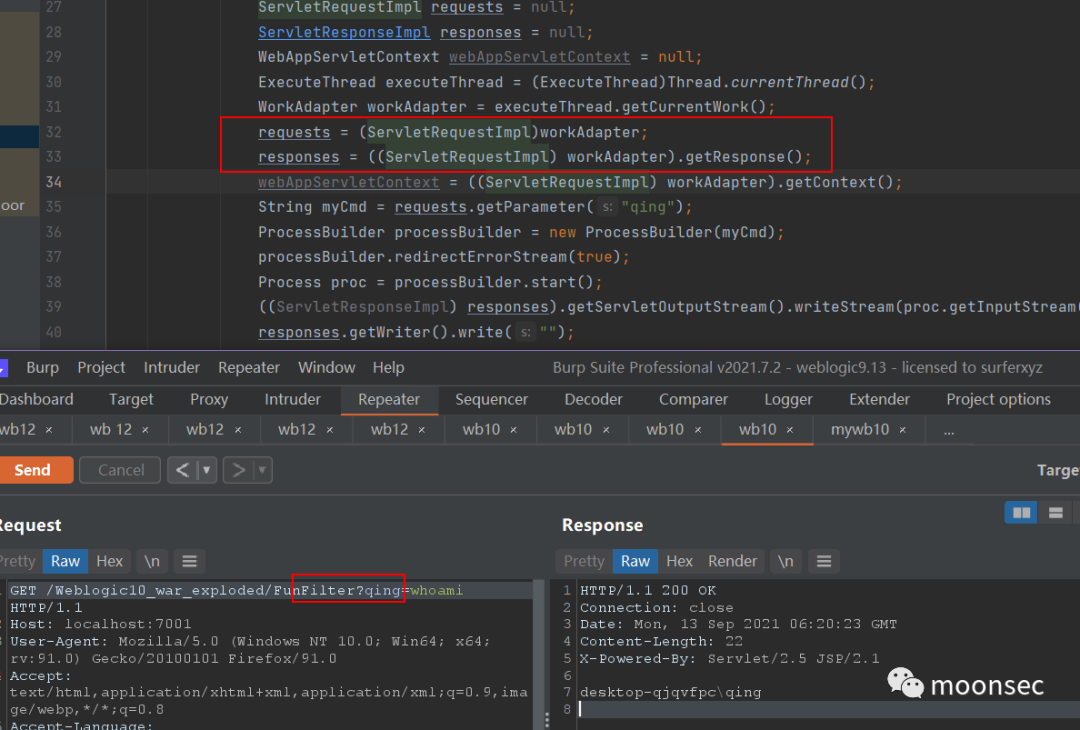Select the Repeater tool tab
Image resolution: width=1080 pixels, height=730 pixels.
click(389, 399)
